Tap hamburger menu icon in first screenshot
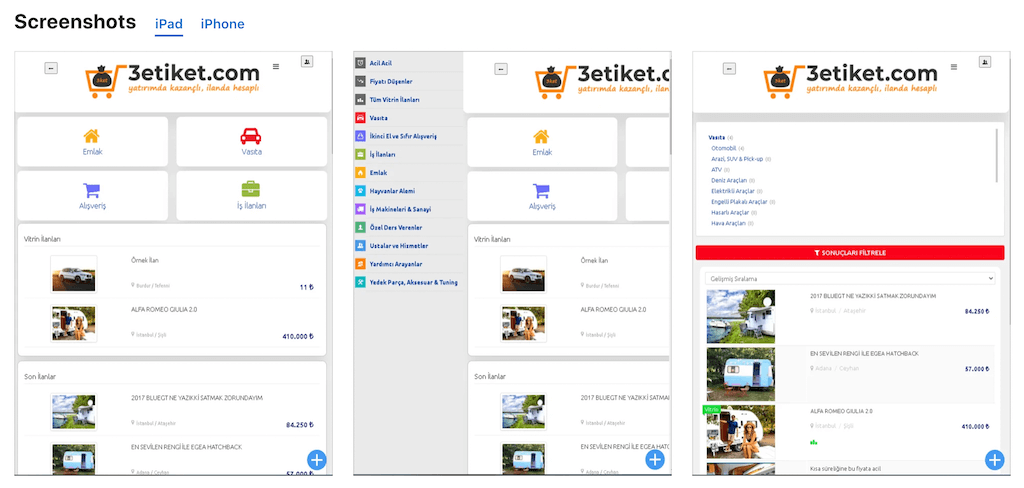Screen dimensions: 1024x488 tap(276, 66)
